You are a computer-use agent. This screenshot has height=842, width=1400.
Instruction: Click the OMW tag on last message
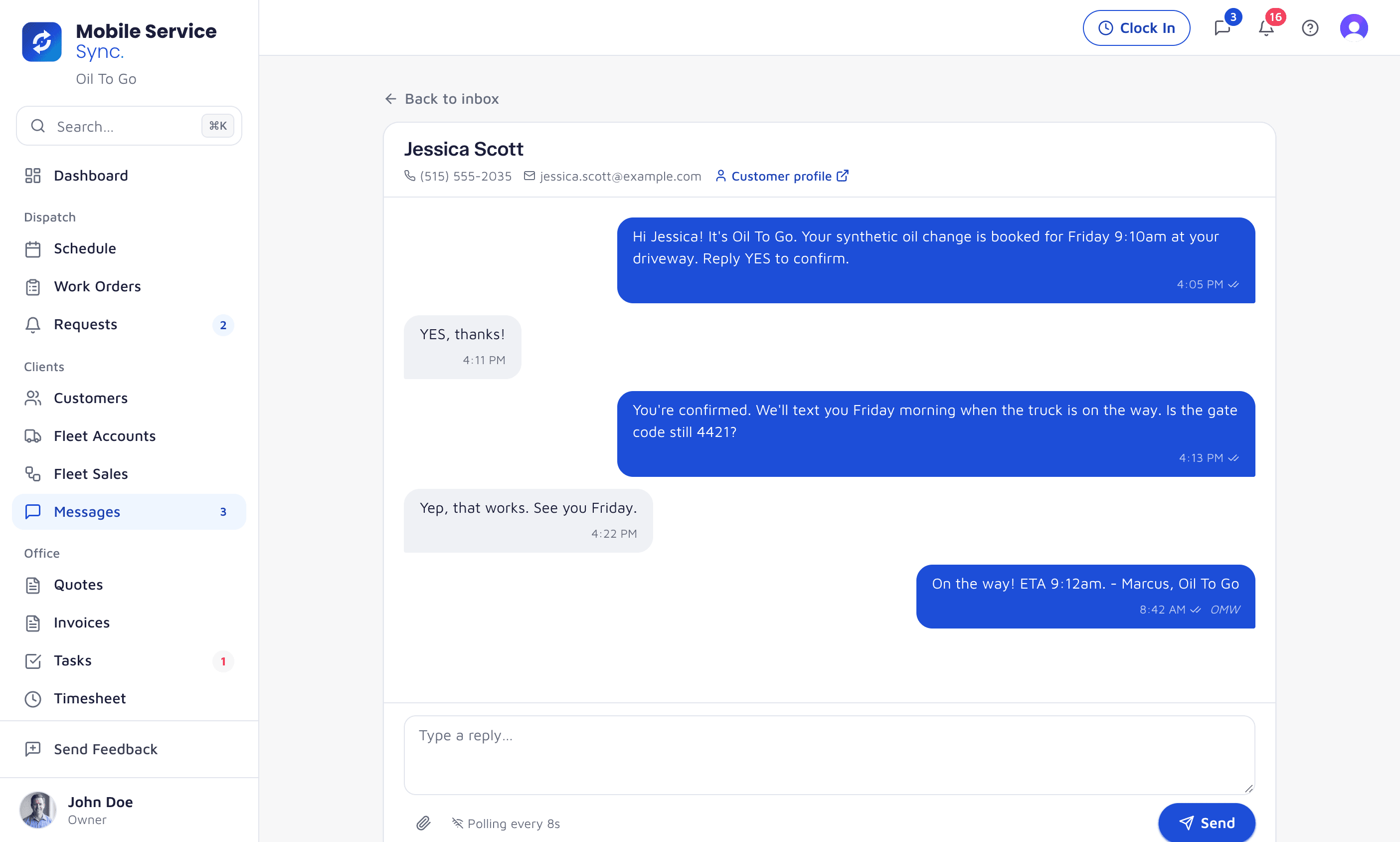(1225, 610)
